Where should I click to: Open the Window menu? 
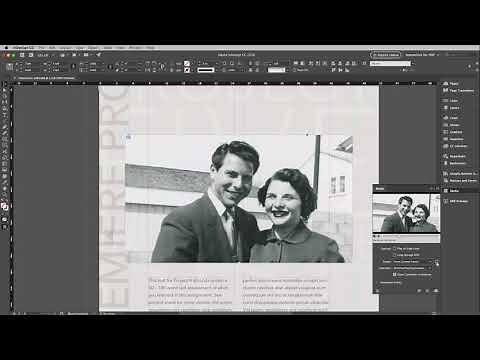(135, 48)
